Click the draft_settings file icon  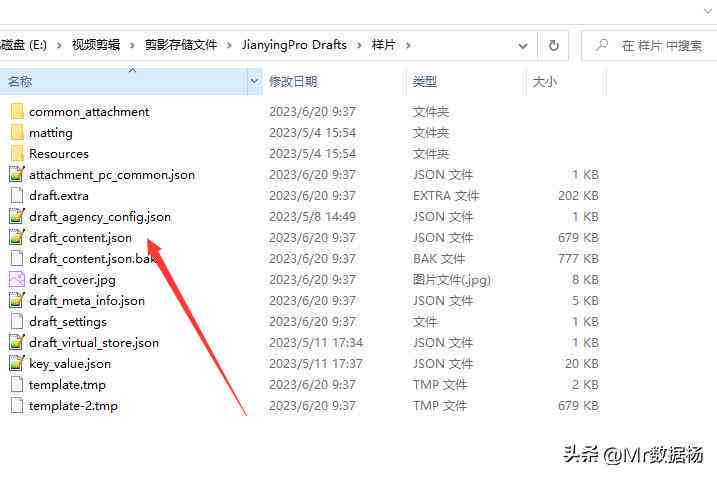coord(17,322)
